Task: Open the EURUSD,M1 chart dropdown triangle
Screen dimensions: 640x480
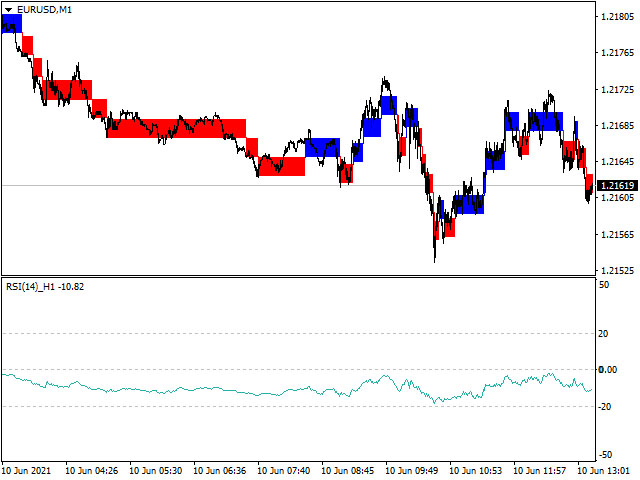Action: tap(8, 10)
